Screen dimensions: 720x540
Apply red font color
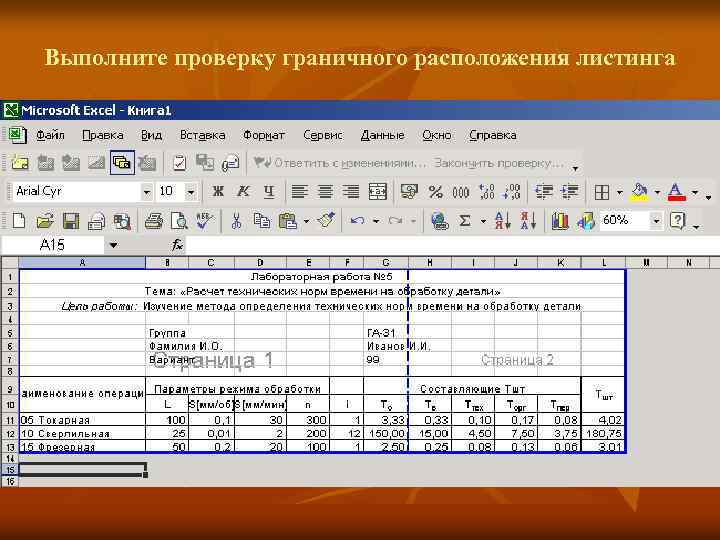coord(677,192)
